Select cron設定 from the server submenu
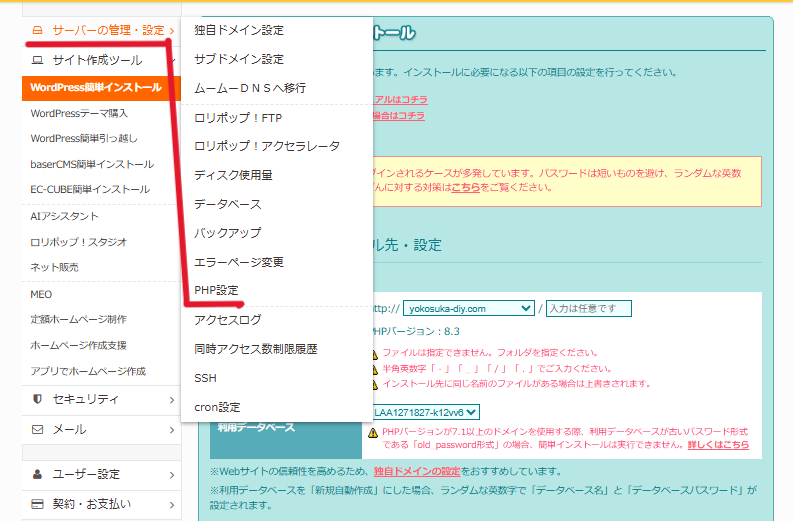Image resolution: width=793 pixels, height=521 pixels. (217, 407)
